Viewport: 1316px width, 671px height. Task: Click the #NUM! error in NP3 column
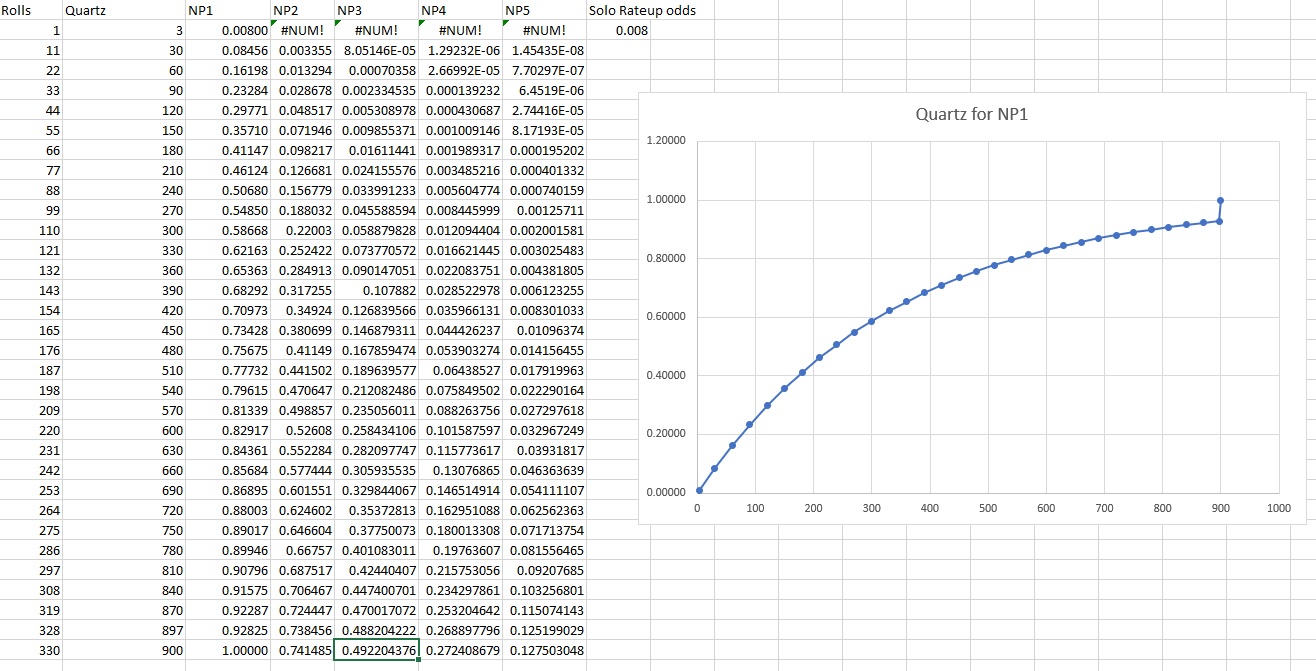375,30
